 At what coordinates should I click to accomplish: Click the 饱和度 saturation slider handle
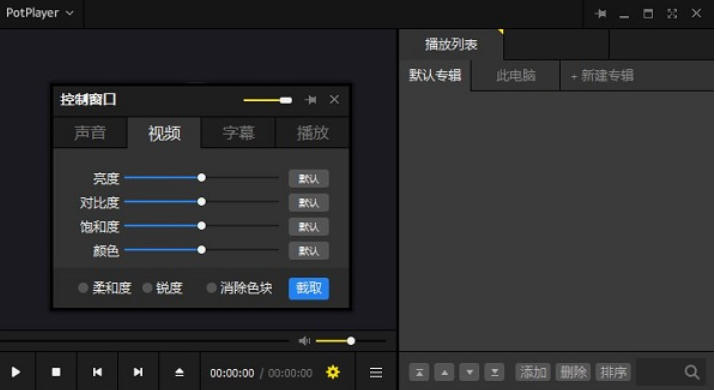(201, 226)
